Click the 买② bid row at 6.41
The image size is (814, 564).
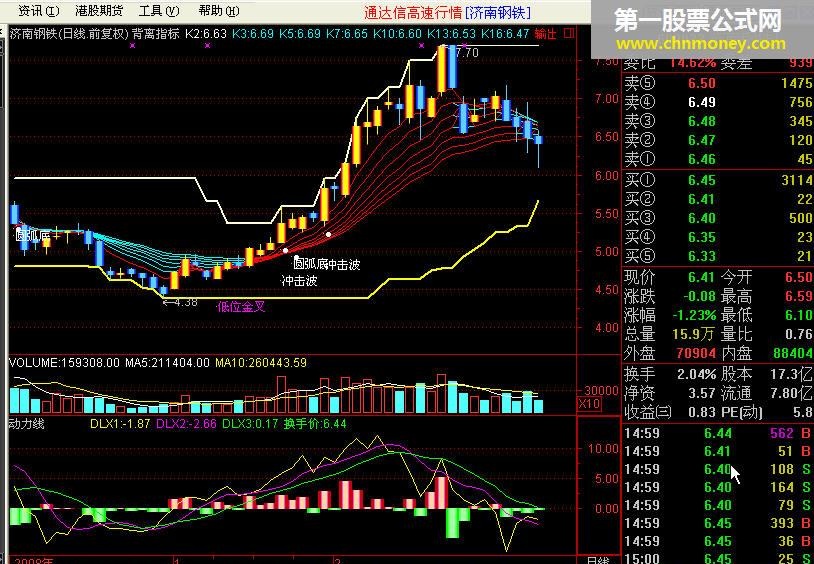718,199
